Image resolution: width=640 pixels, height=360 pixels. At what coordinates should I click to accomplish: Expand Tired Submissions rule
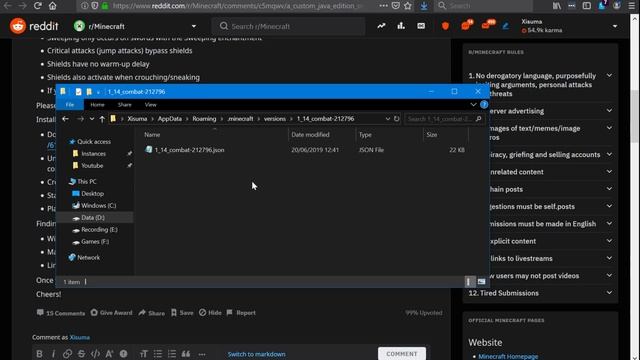point(609,293)
